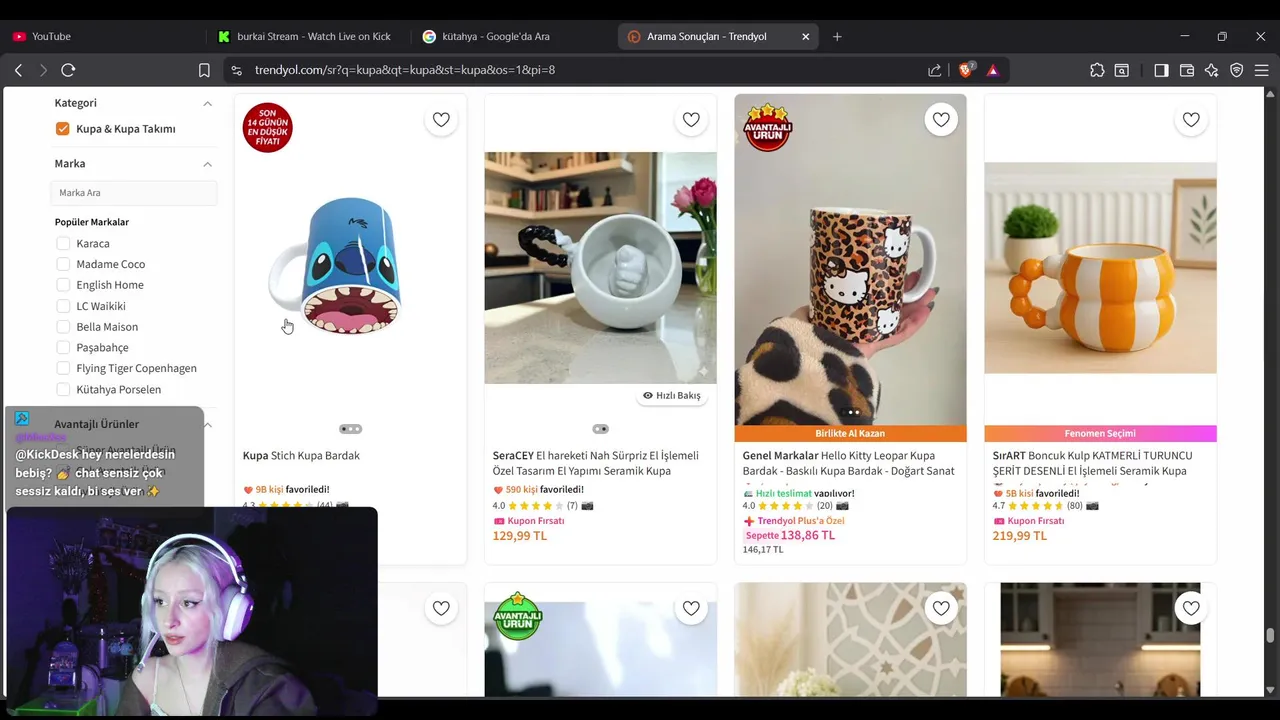
Task: Reload the page using browser refresh icon
Action: point(68,70)
